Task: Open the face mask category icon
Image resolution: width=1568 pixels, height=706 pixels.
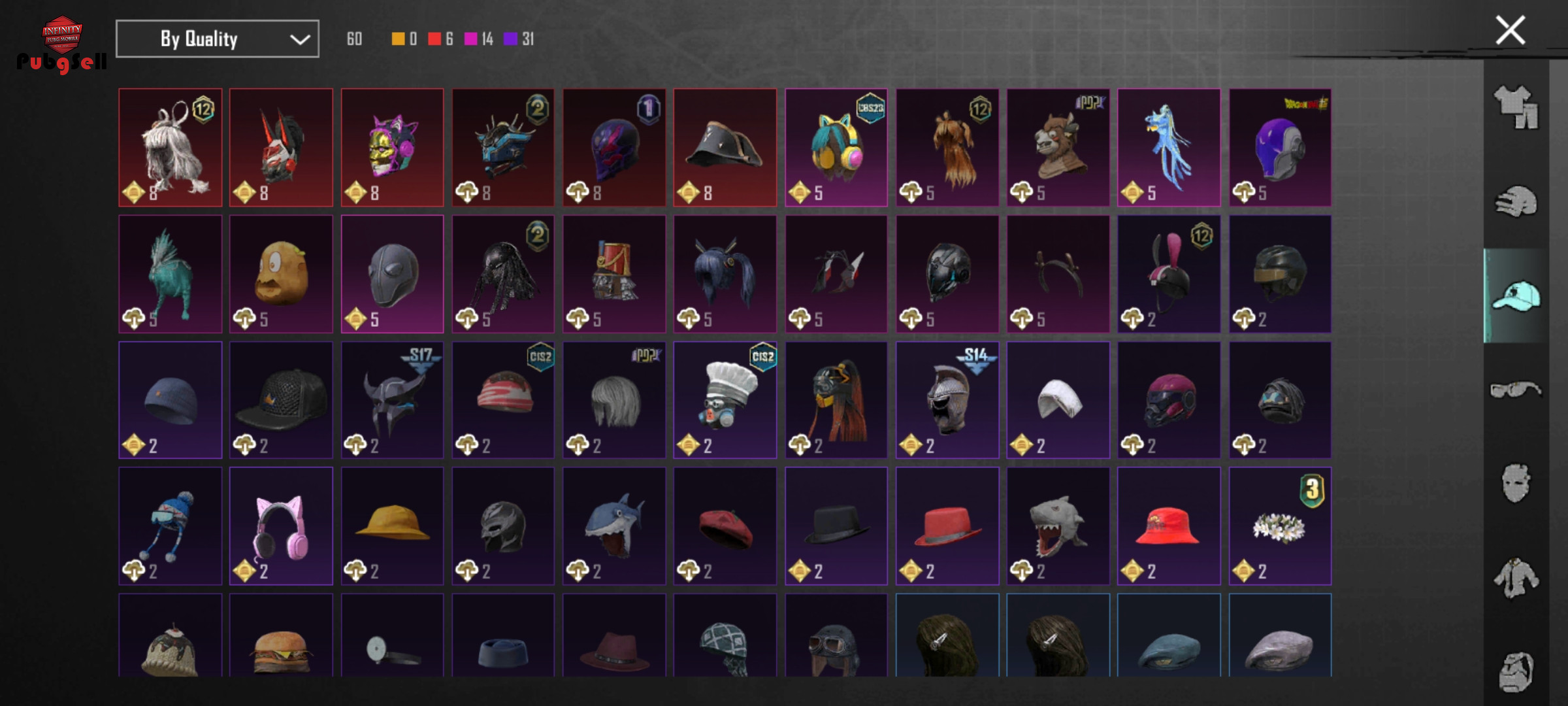Action: coord(1516,483)
